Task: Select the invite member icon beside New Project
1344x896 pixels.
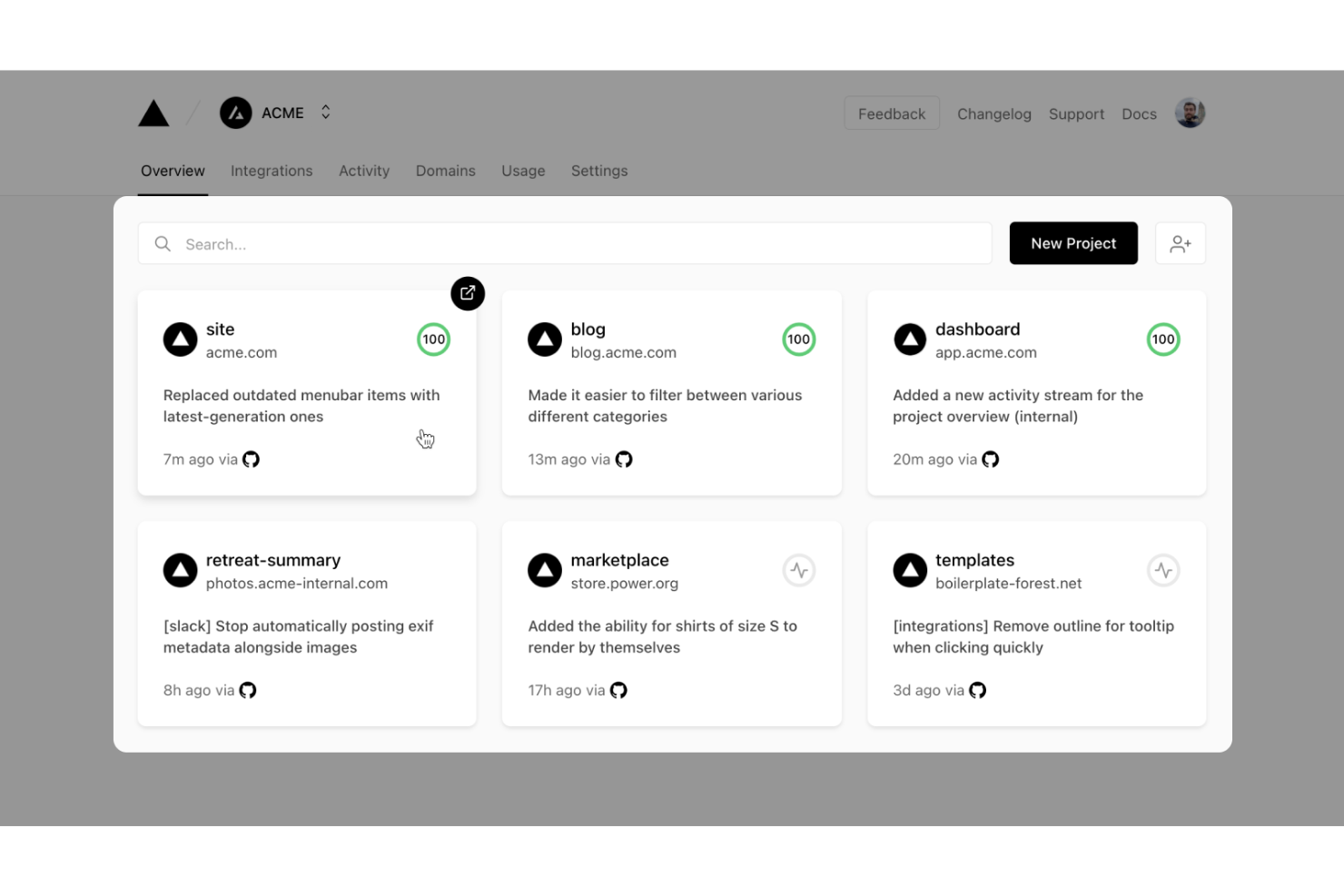Action: tap(1181, 243)
